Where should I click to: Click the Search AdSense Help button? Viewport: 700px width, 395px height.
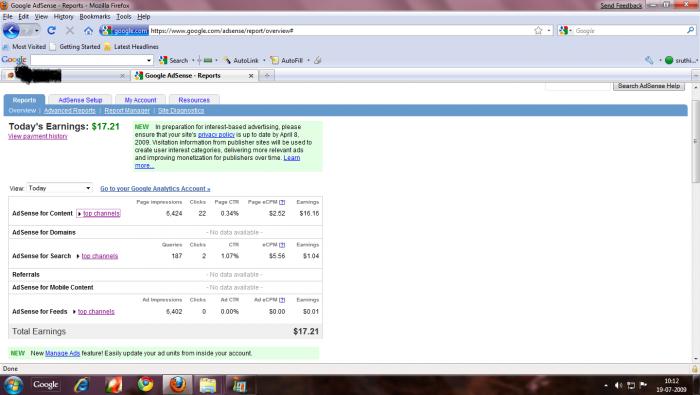point(649,86)
